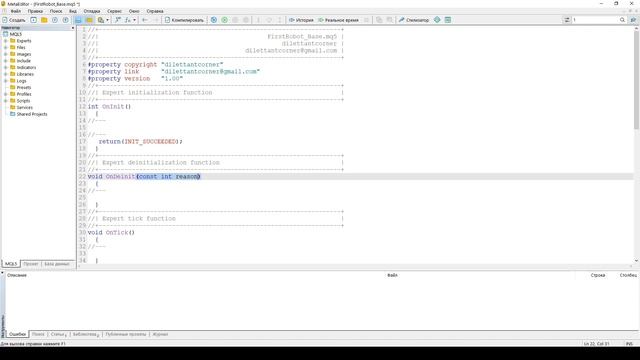This screenshot has width=640, height=360.
Task: Click the История profiling button
Action: click(301, 20)
